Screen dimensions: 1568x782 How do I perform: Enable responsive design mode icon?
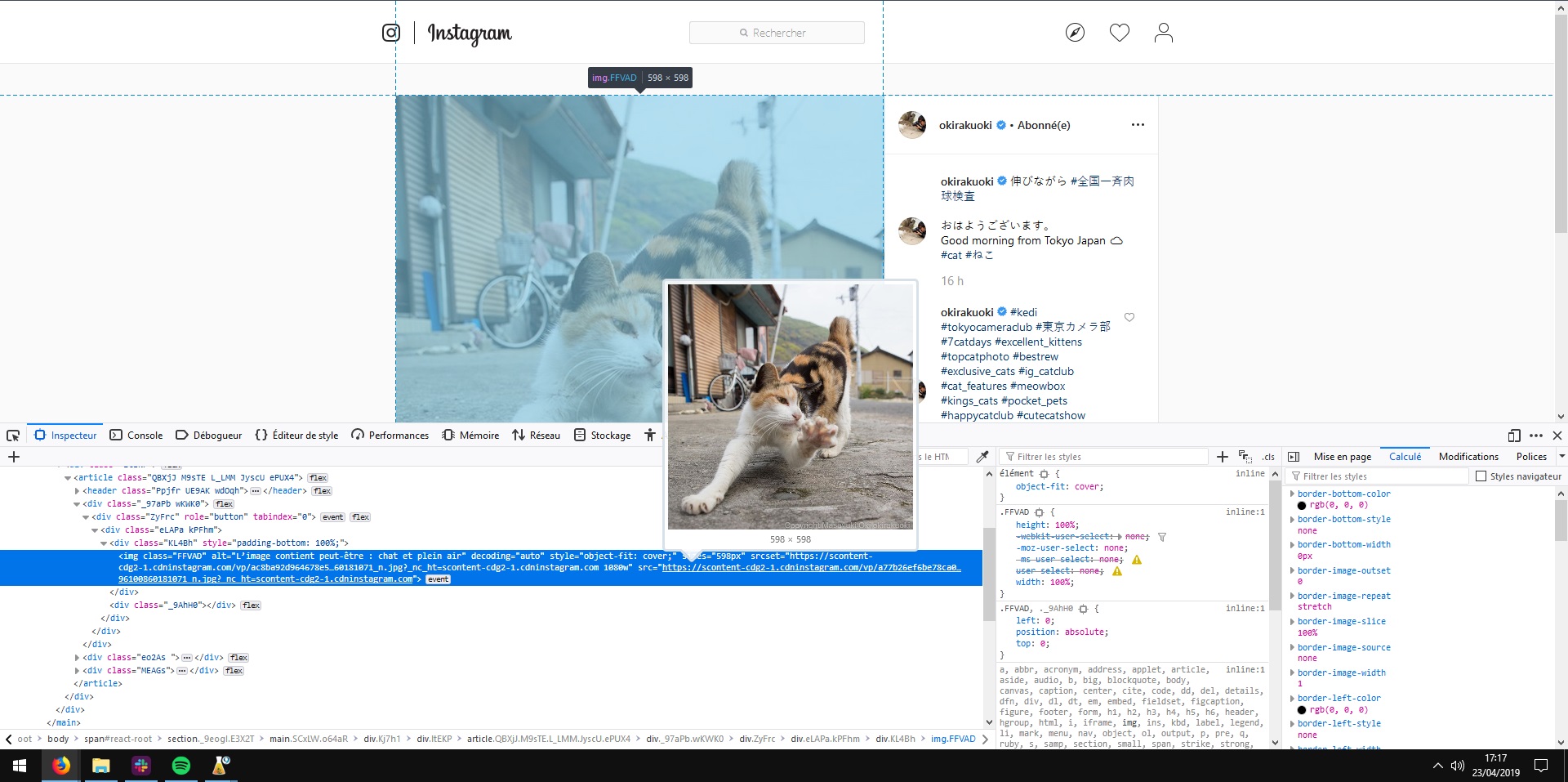point(1514,436)
